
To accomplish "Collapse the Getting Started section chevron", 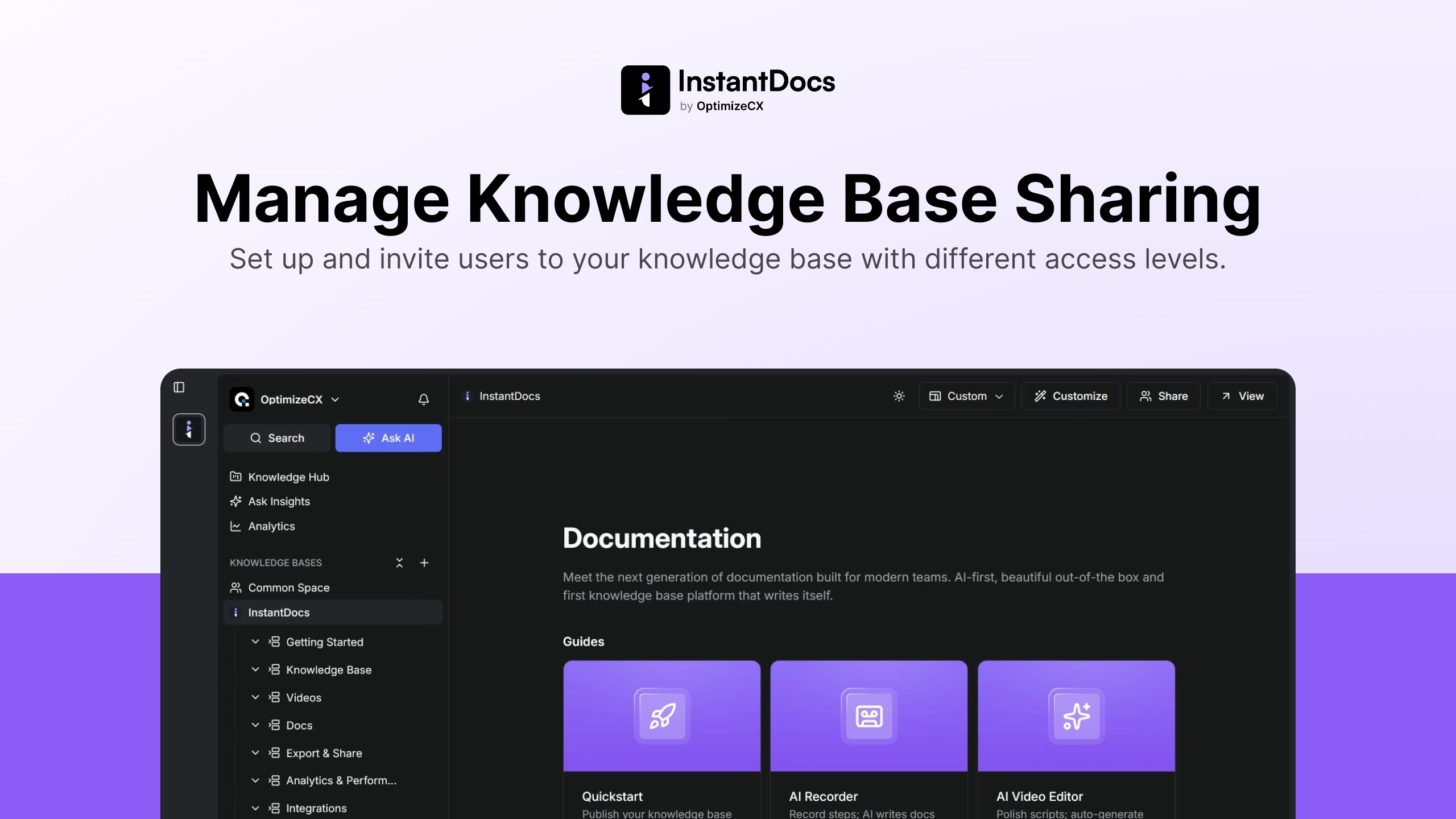I will click(x=254, y=642).
